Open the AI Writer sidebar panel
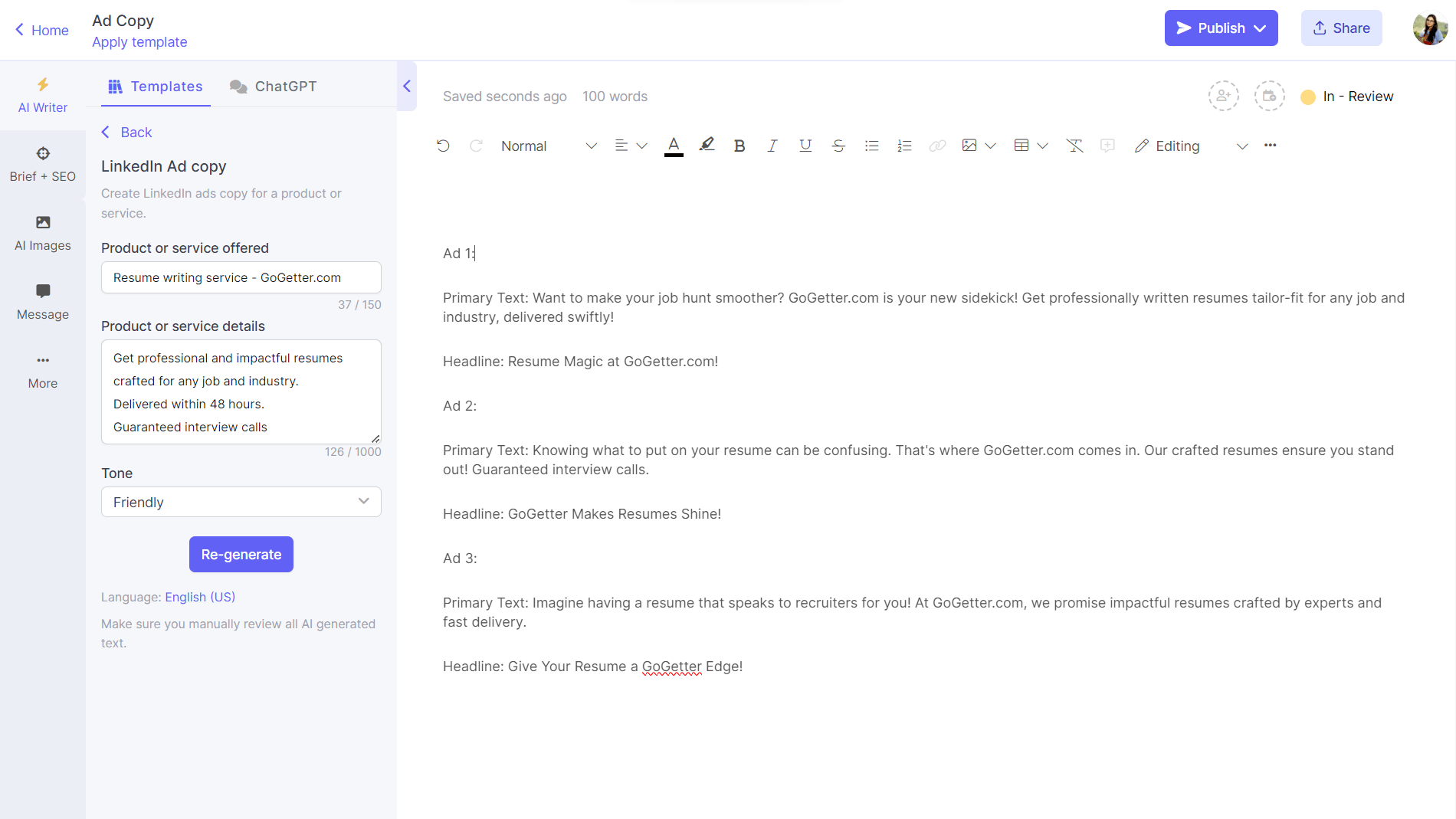Viewport: 1456px width, 819px height. (43, 96)
